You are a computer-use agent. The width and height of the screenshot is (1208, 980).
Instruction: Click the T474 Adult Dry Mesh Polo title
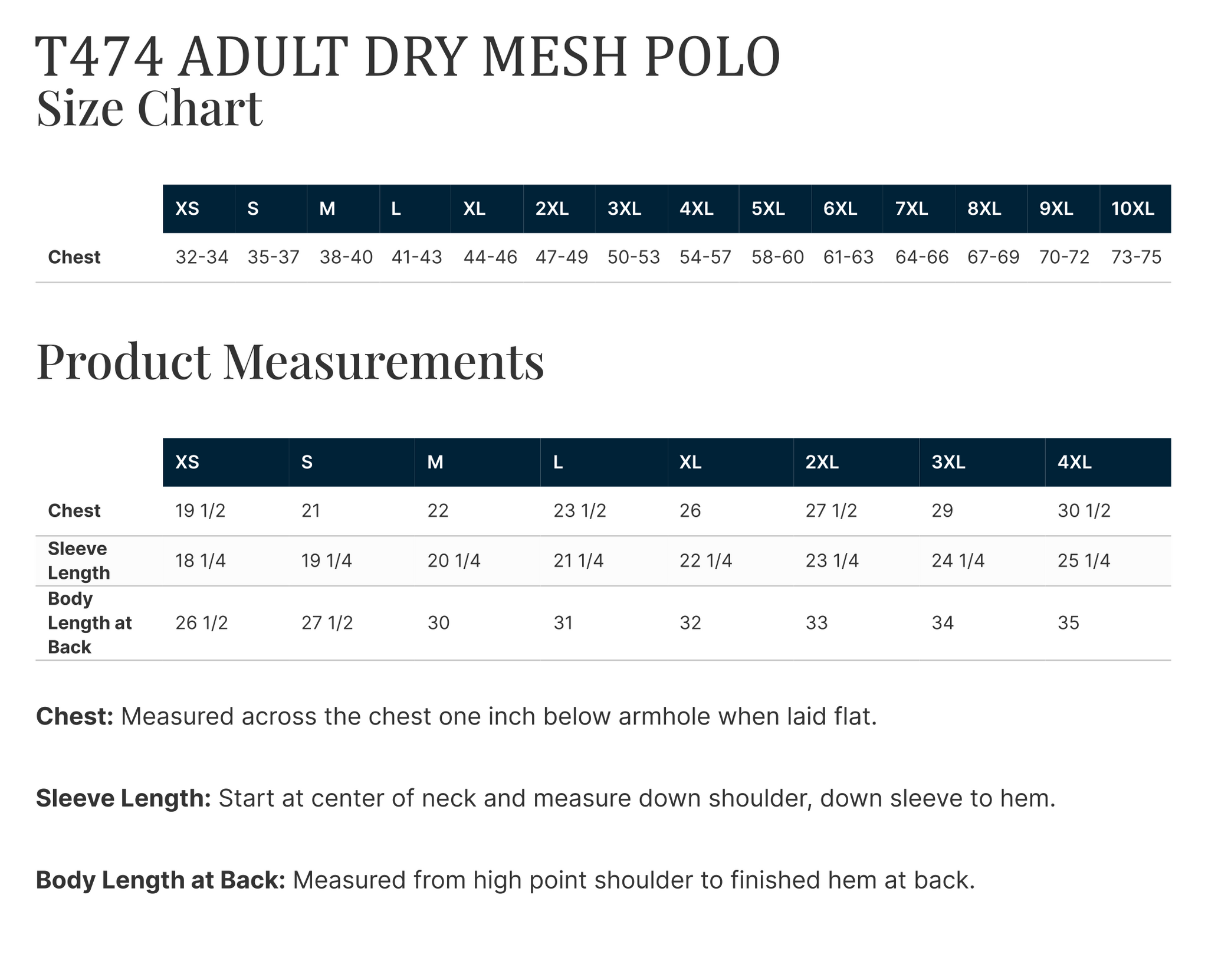(408, 57)
